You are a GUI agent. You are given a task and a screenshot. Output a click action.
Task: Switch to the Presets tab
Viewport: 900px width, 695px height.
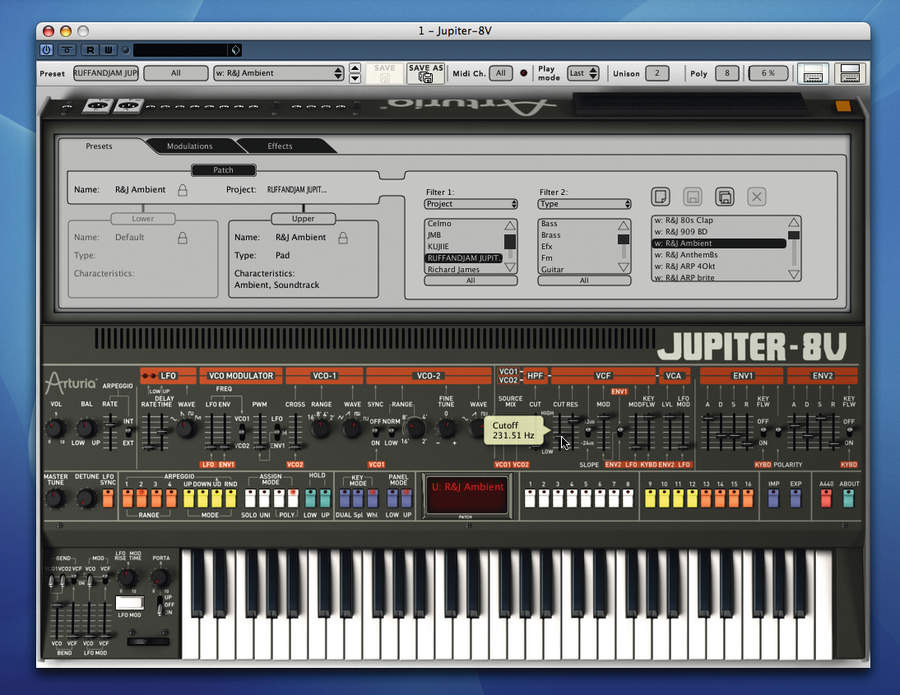pyautogui.click(x=99, y=146)
